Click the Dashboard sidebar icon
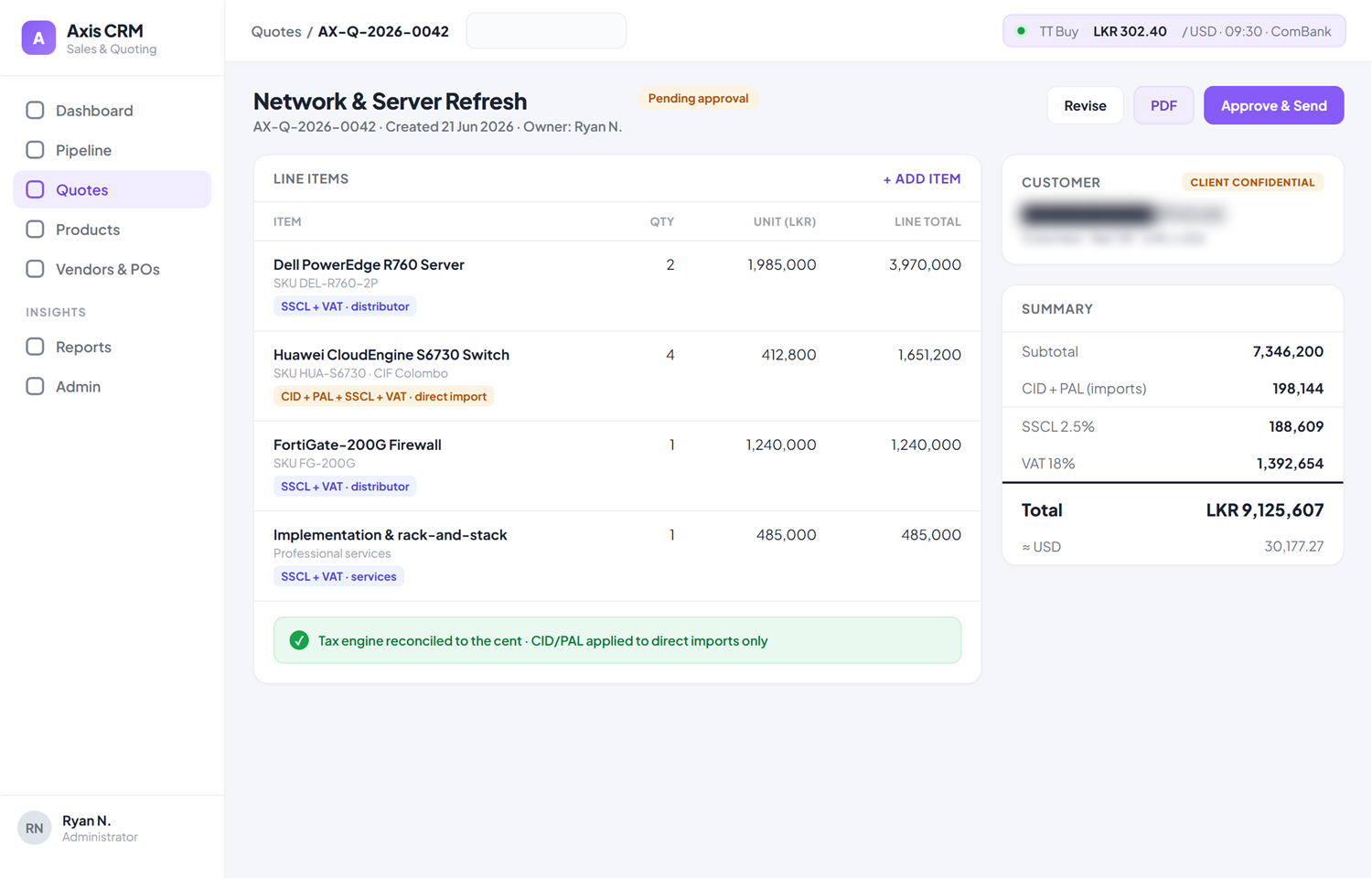This screenshot has width=1372, height=879. tap(35, 111)
